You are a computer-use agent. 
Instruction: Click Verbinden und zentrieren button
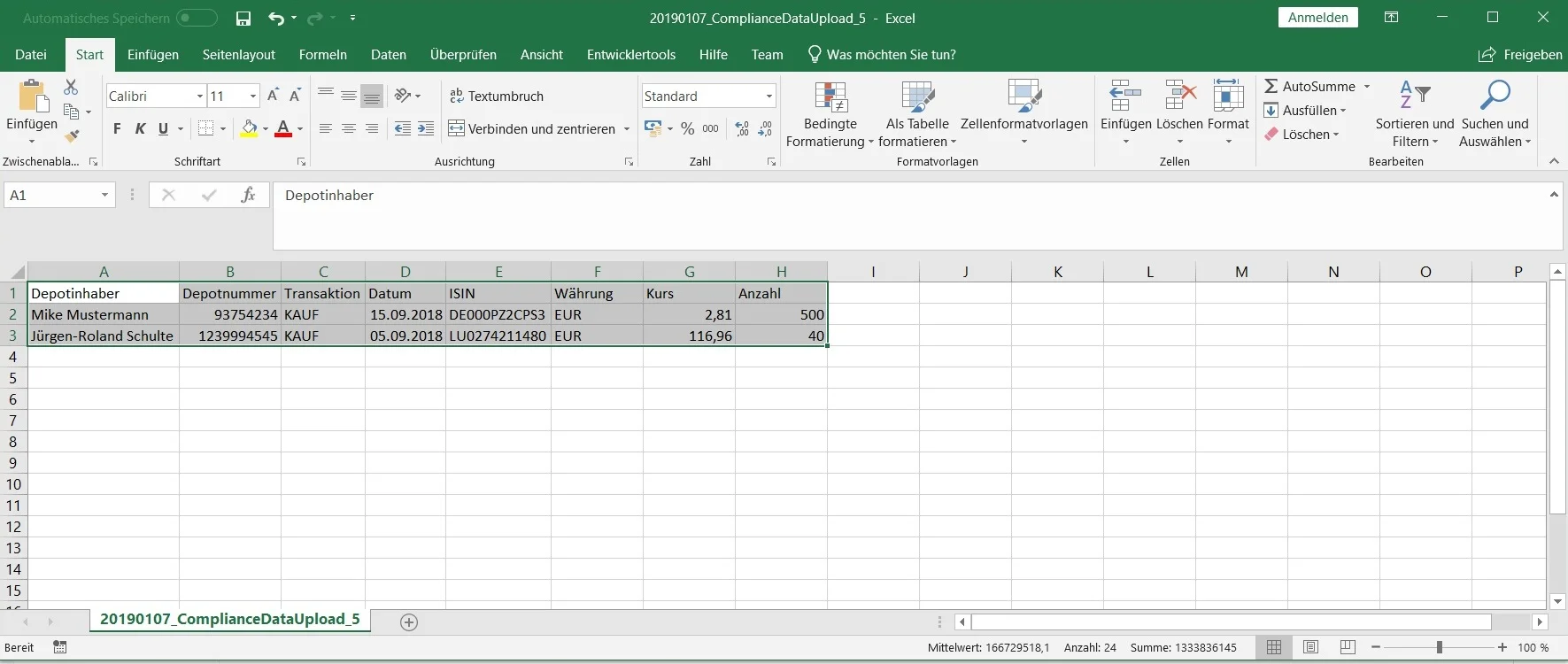click(x=531, y=129)
